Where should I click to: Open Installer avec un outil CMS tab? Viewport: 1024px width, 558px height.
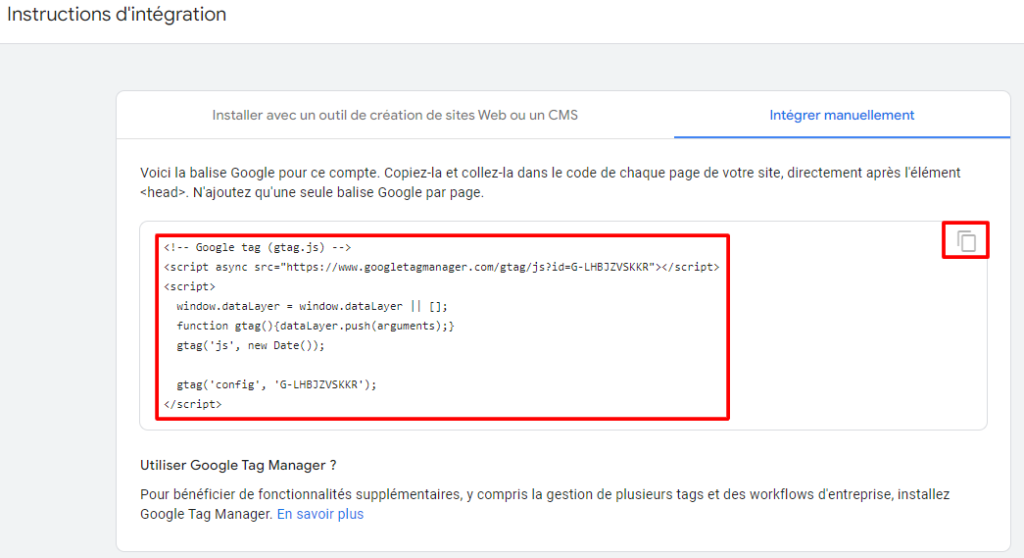click(x=395, y=115)
